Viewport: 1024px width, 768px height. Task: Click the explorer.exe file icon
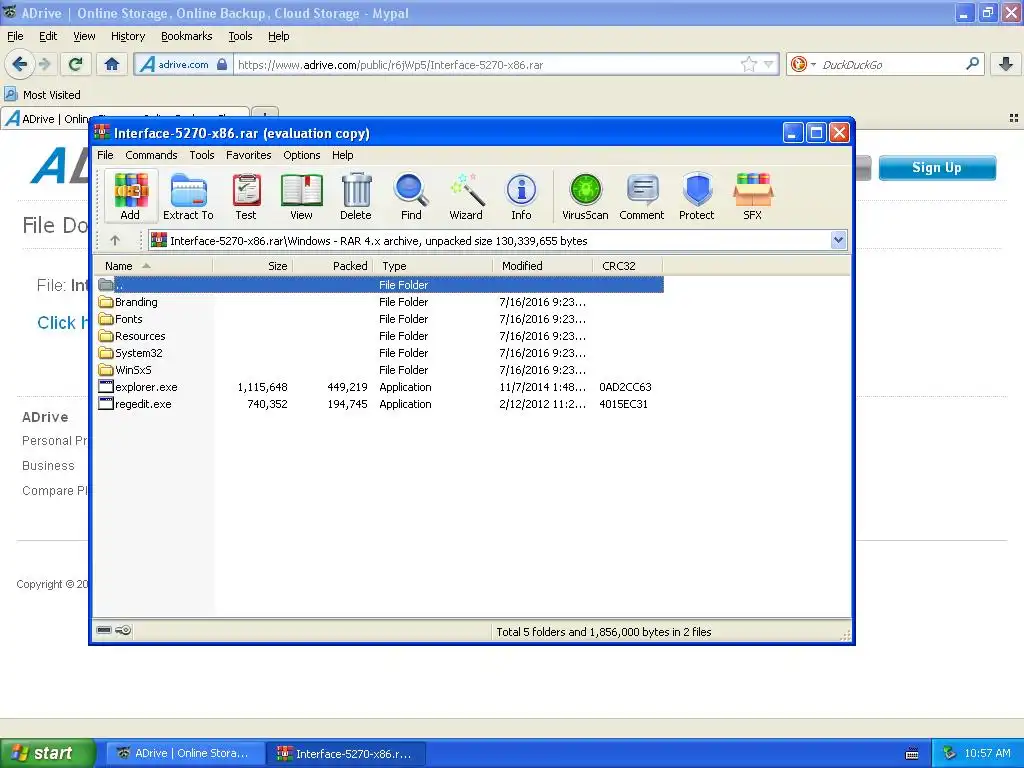pos(106,387)
